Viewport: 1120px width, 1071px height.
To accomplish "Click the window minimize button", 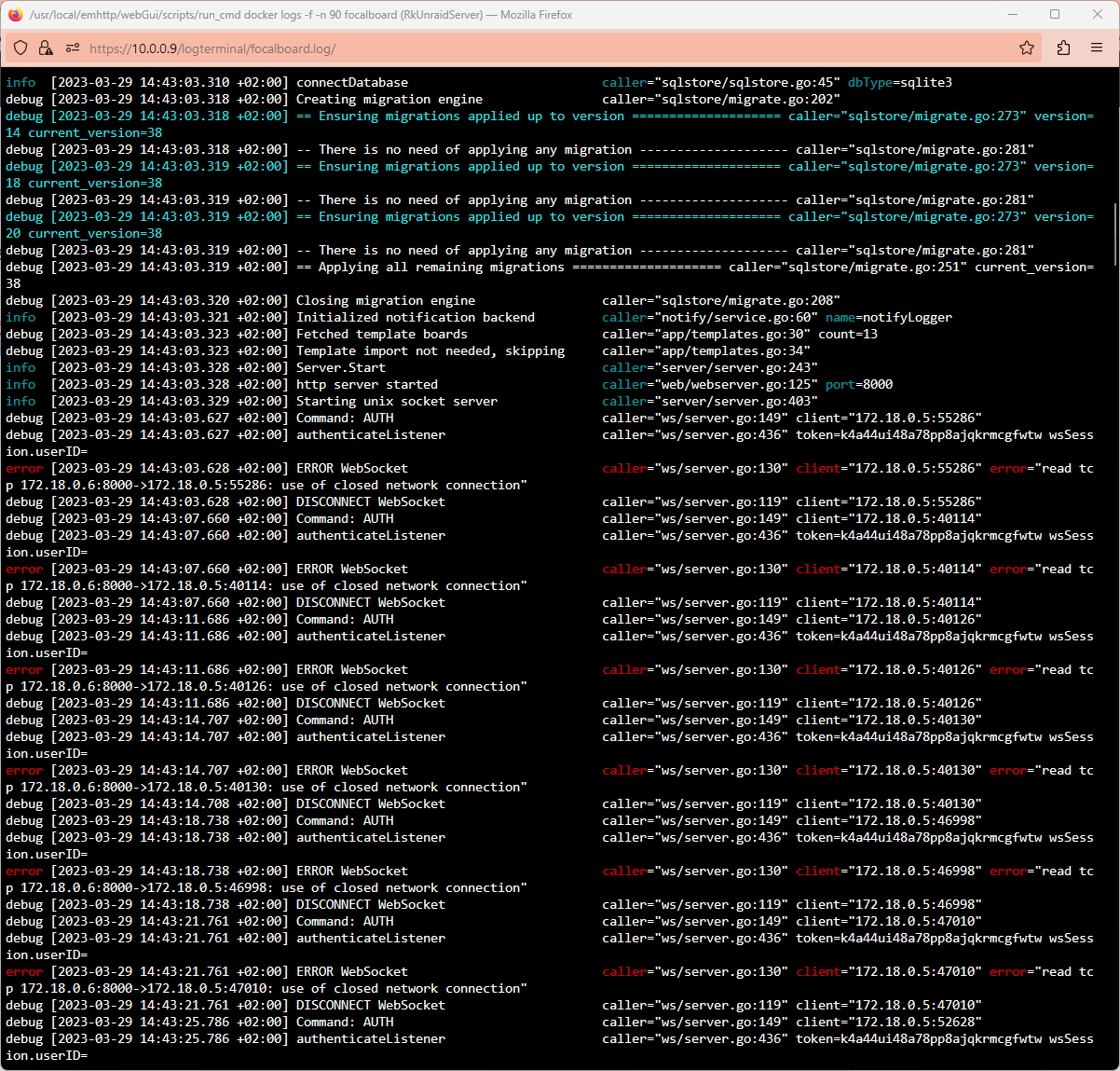I will pos(1012,14).
